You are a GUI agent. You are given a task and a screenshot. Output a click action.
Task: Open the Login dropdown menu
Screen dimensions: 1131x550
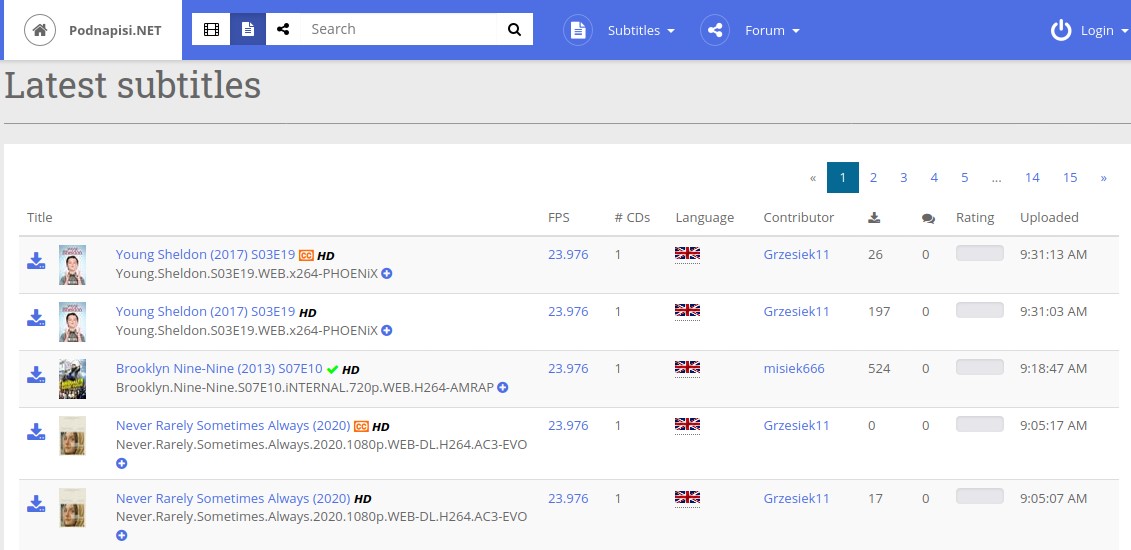(1104, 30)
